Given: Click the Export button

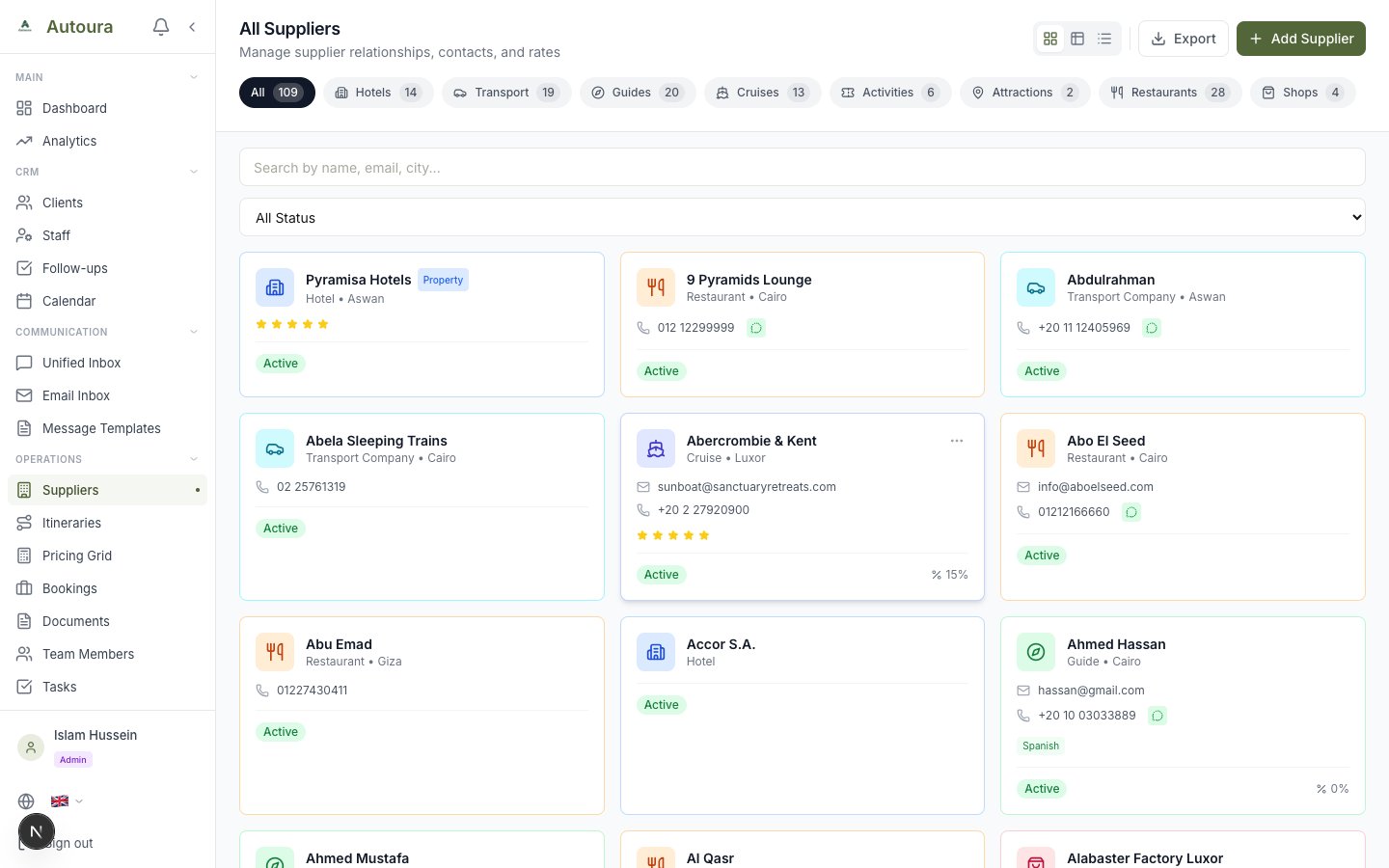Looking at the screenshot, I should (1184, 39).
